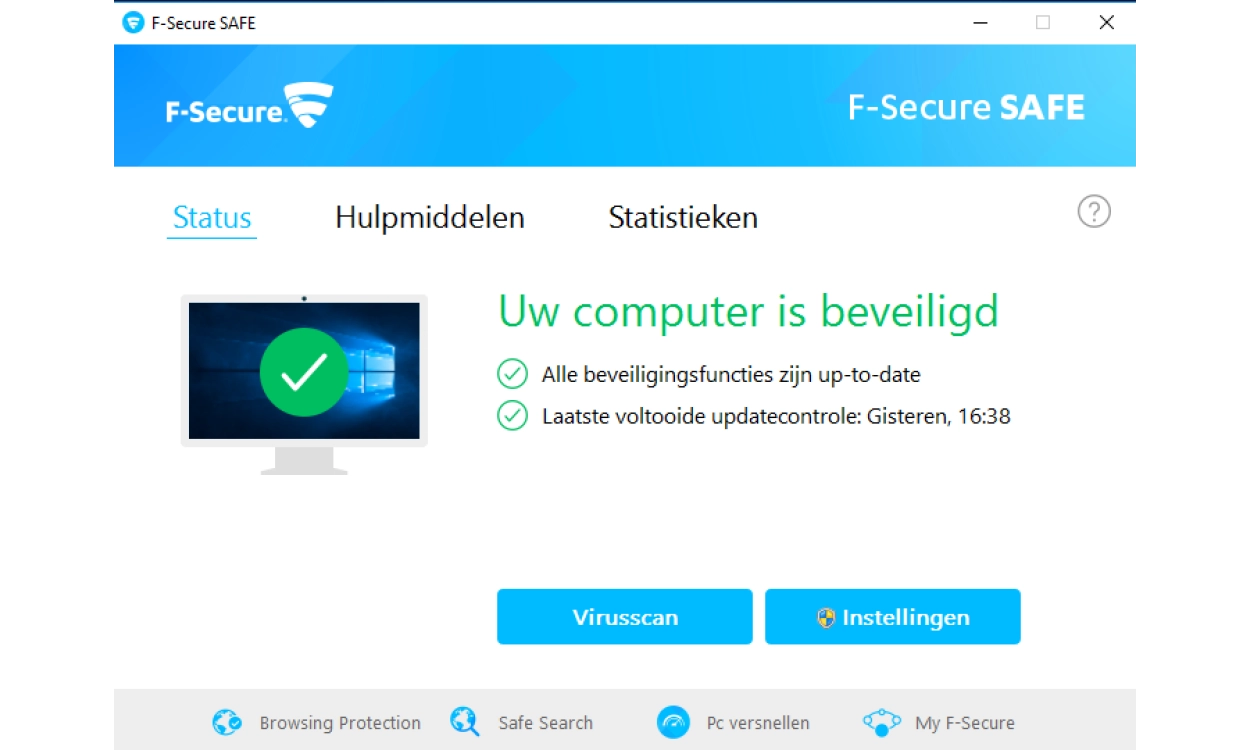Switch to the Status tab
The height and width of the screenshot is (750, 1250).
coord(212,218)
